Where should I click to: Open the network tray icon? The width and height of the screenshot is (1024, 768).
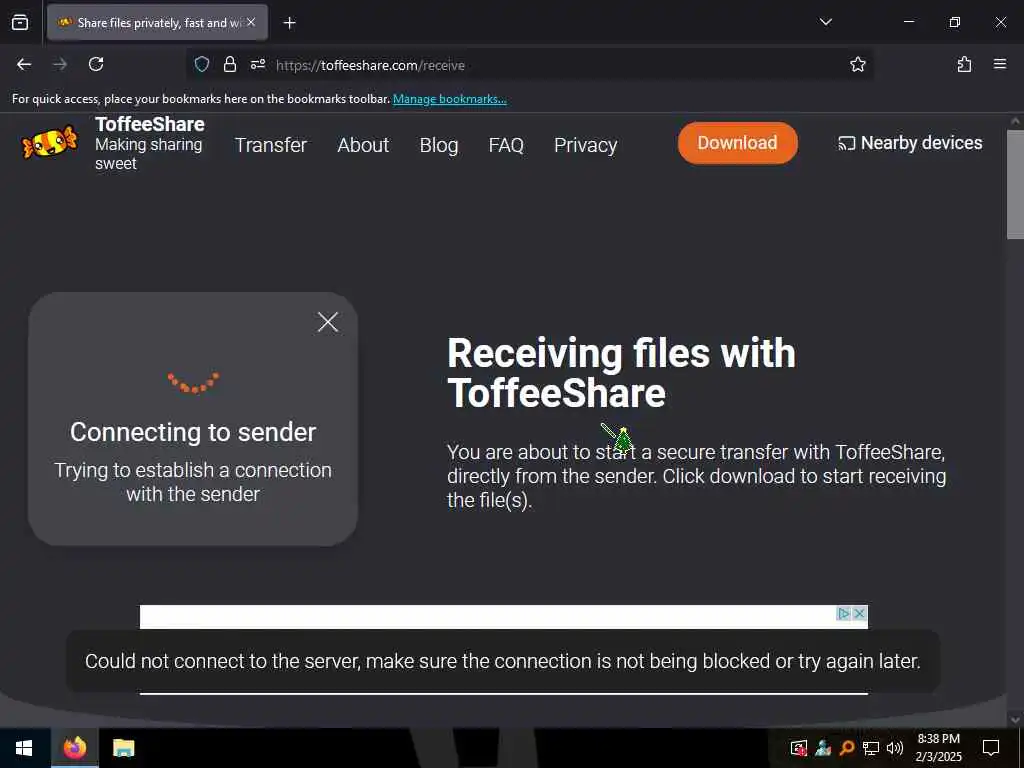(871, 748)
